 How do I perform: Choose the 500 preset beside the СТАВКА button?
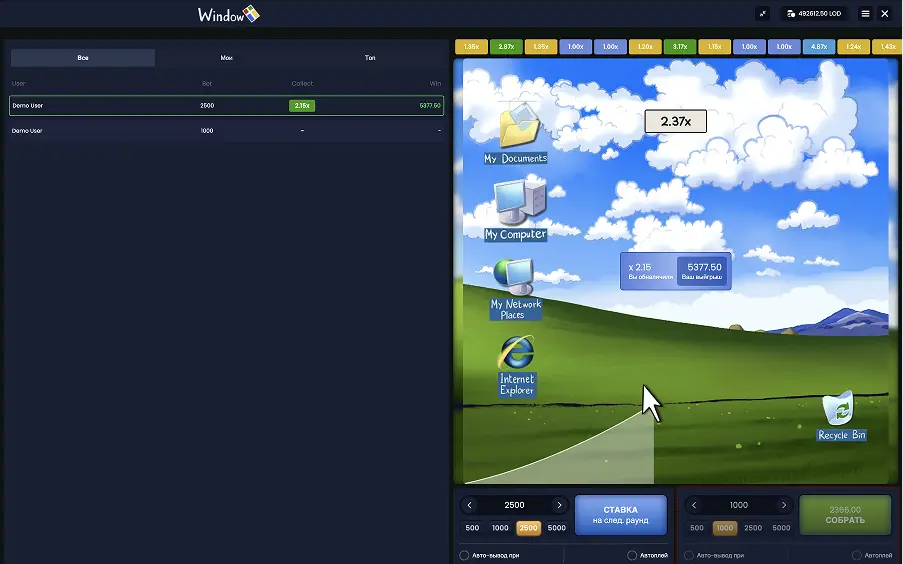[472, 528]
